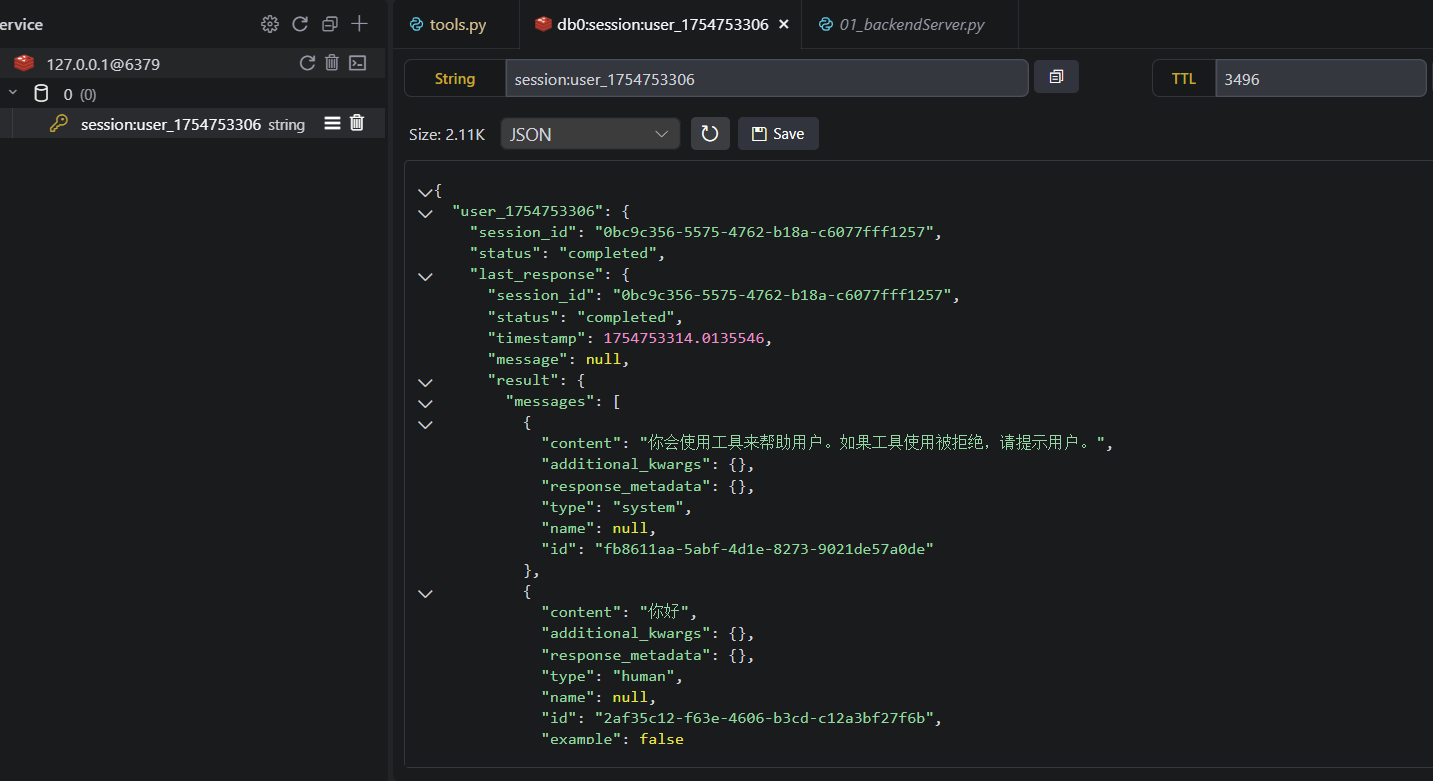Delete the session:user_1754753306 key via trash icon
This screenshot has width=1433, height=781.
(x=357, y=124)
